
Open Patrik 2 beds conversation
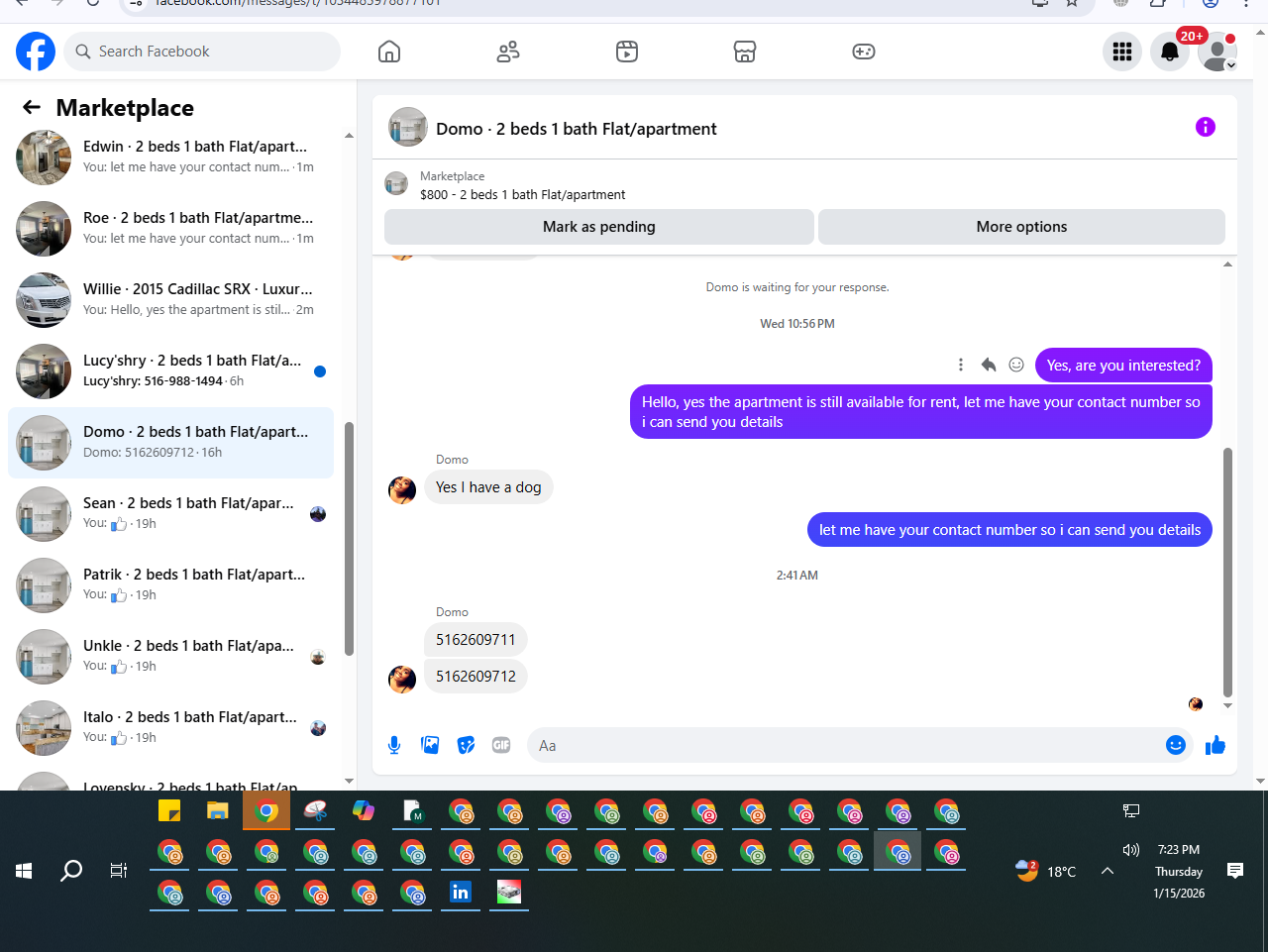171,585
